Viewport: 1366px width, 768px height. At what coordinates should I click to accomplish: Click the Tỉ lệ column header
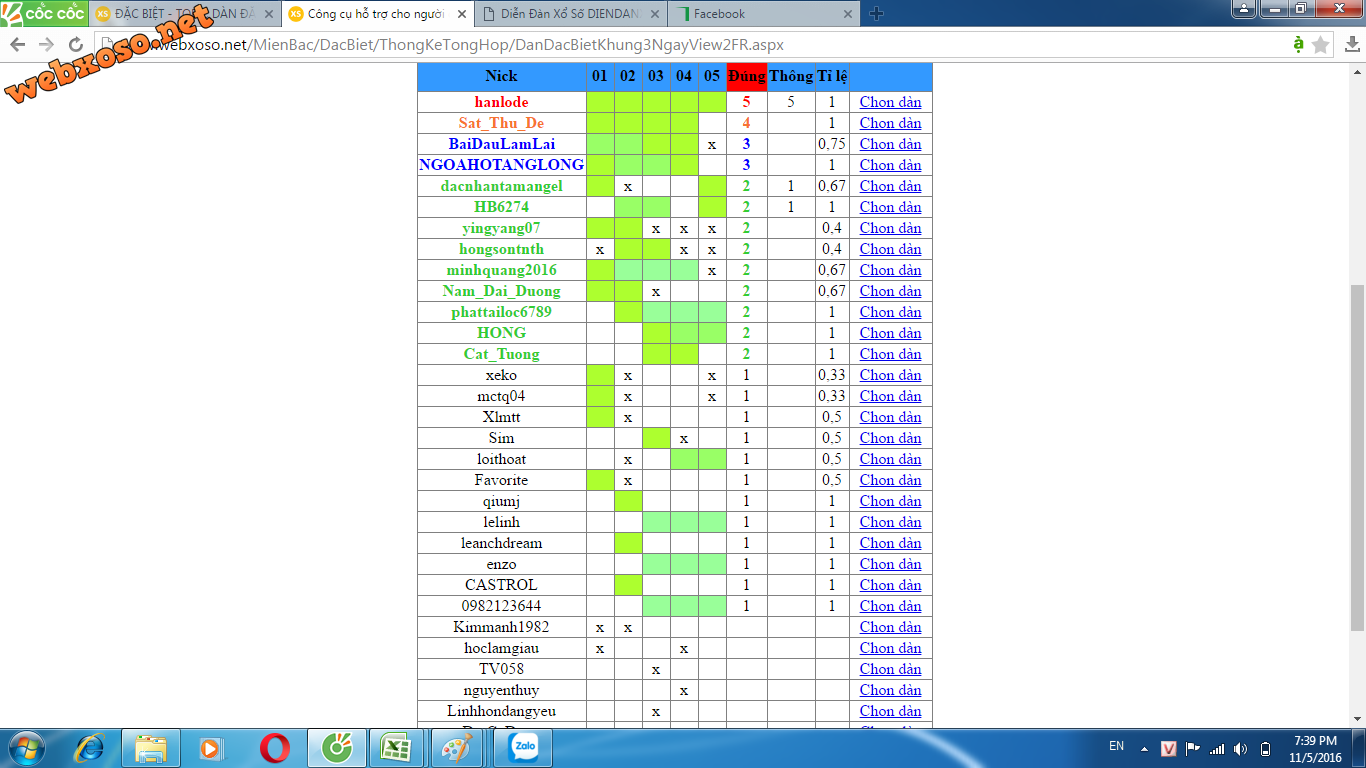coord(832,77)
